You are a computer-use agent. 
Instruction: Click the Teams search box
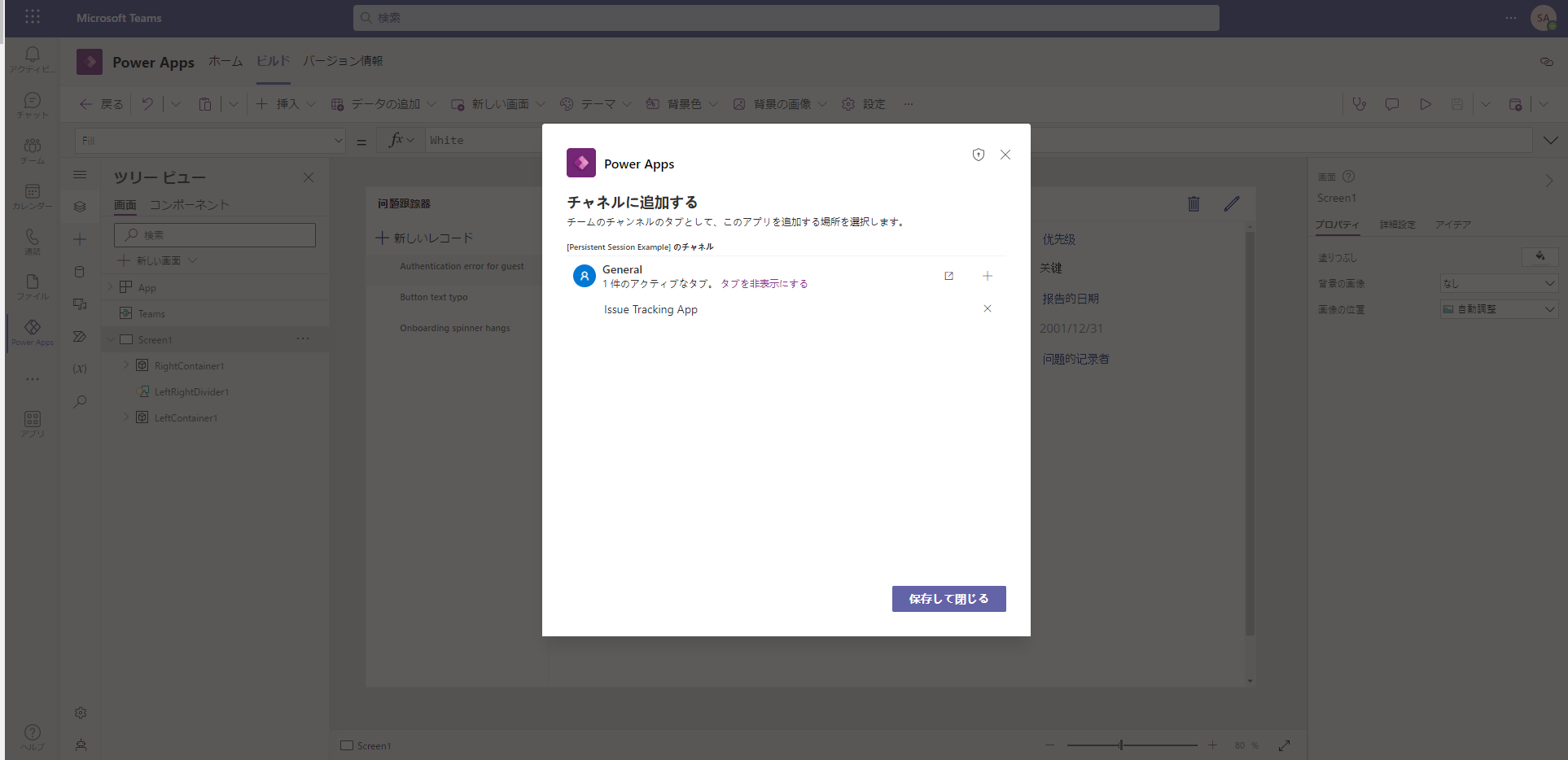786,18
